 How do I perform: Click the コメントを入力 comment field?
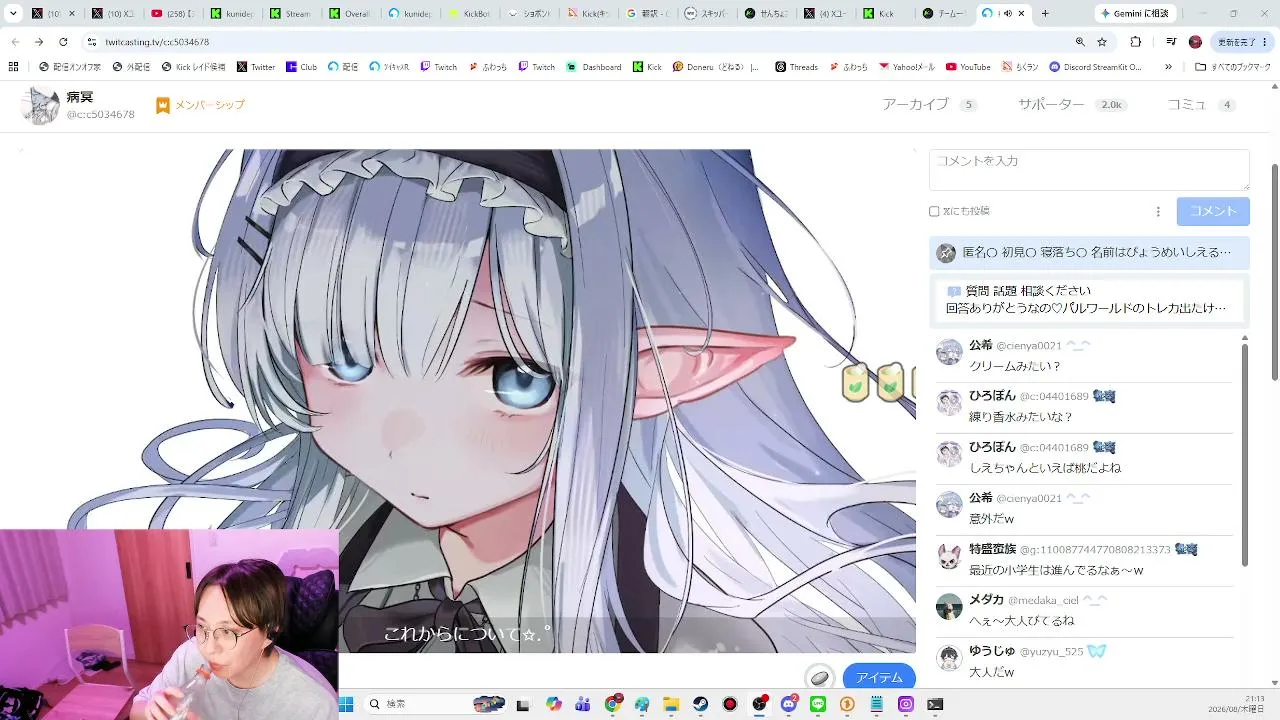click(1089, 170)
